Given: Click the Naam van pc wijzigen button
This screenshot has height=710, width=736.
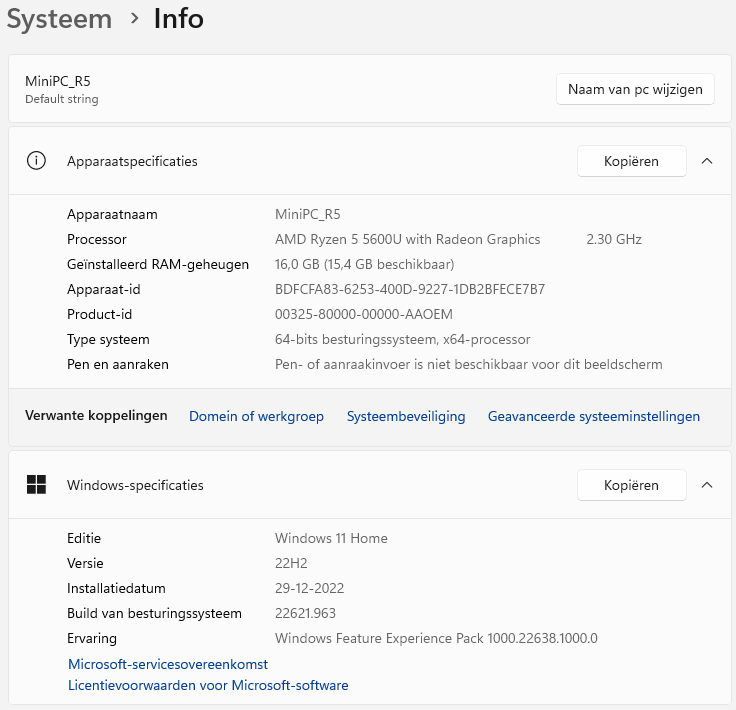Looking at the screenshot, I should coord(635,89).
